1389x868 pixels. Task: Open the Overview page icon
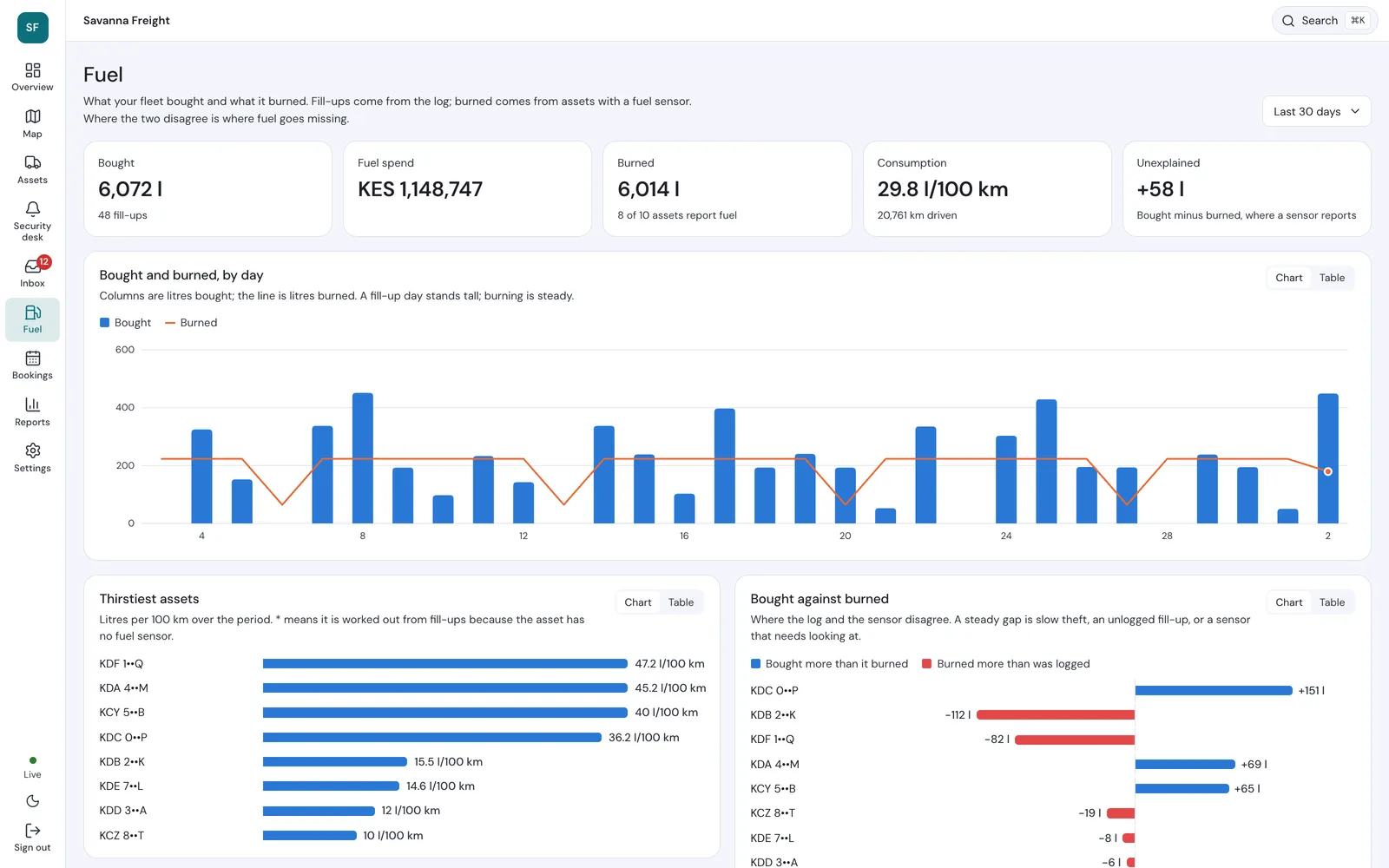(x=32, y=70)
